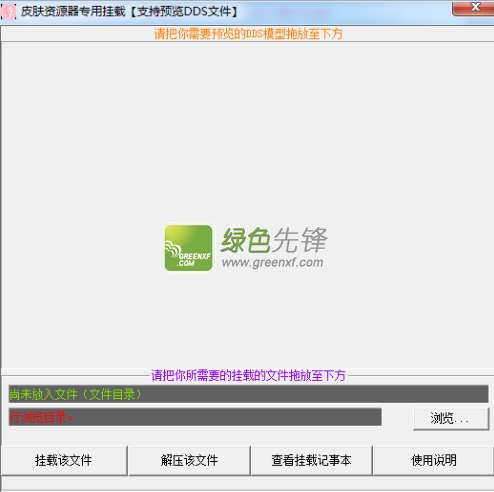Click blank gap between directory field and 浏览
Screen dimensions: 494x492
pyautogui.click(x=397, y=417)
